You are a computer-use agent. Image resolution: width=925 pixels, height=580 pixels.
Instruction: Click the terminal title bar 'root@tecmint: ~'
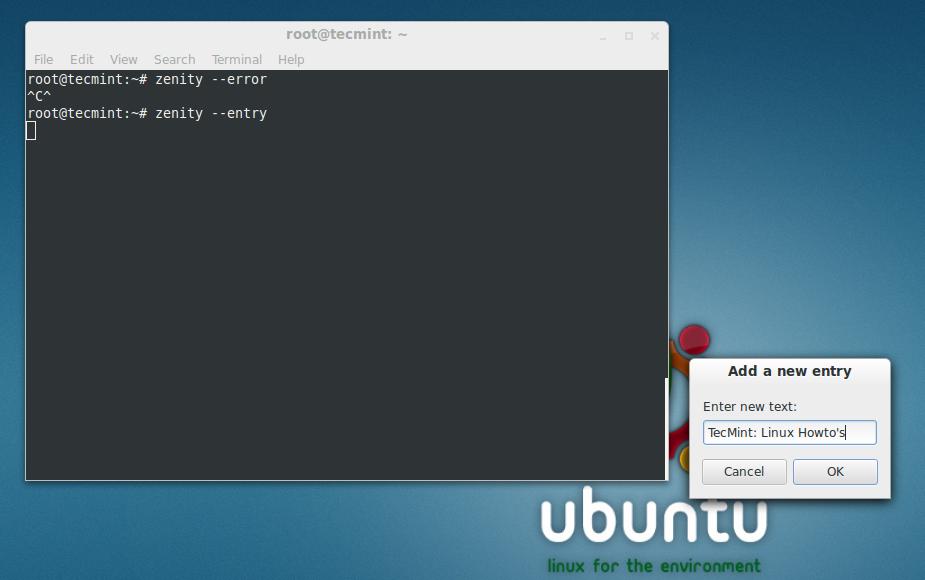click(346, 34)
